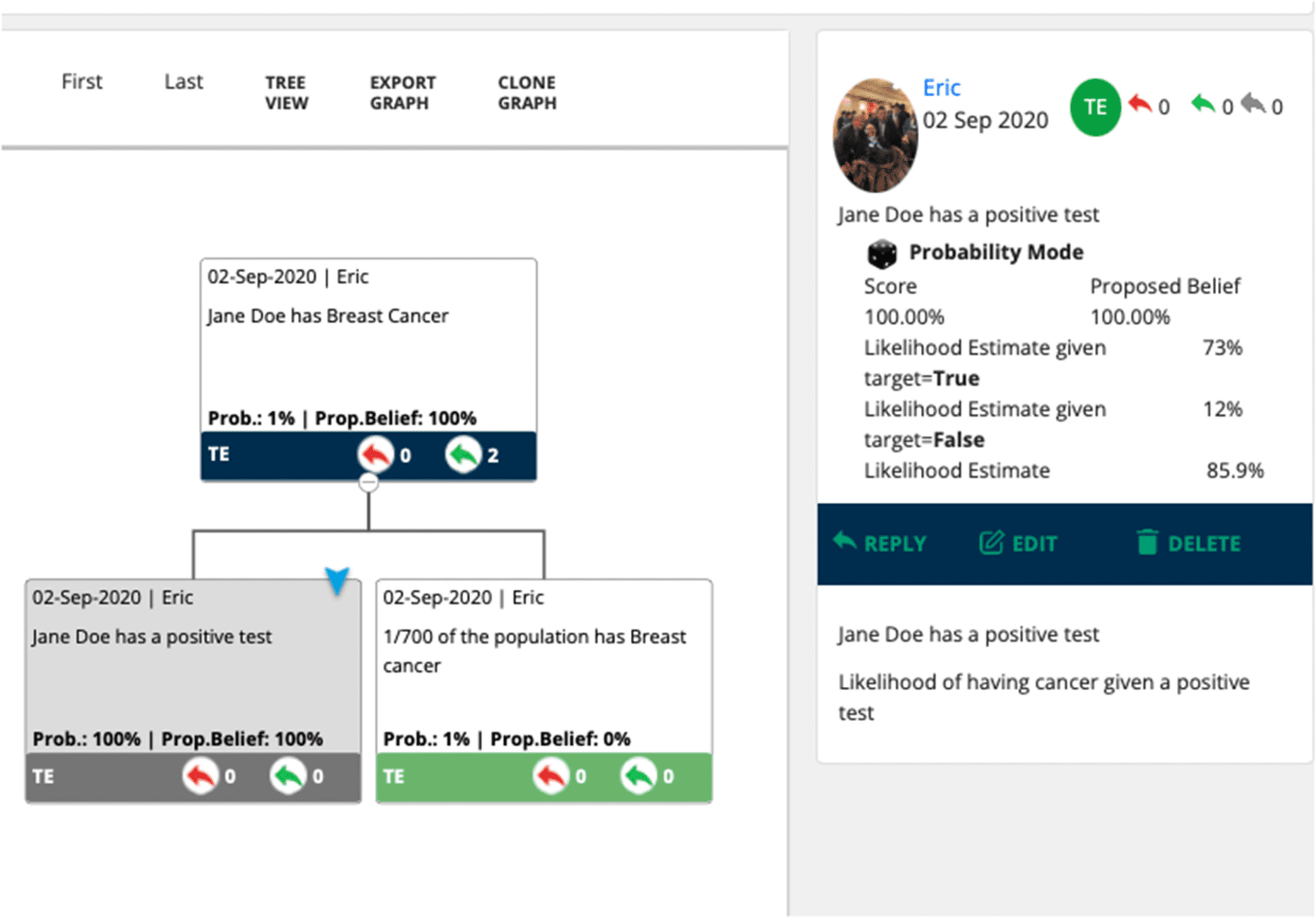
Task: Click the red reply arrow on Breast Cancer node
Action: coord(376,455)
